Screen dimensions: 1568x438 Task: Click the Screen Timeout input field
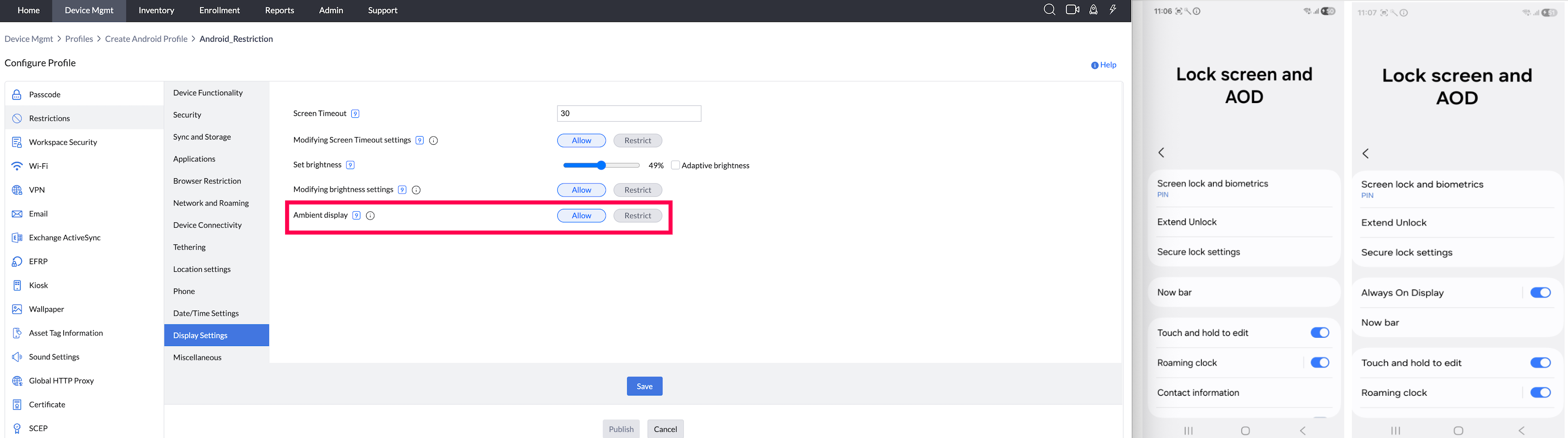pyautogui.click(x=629, y=113)
